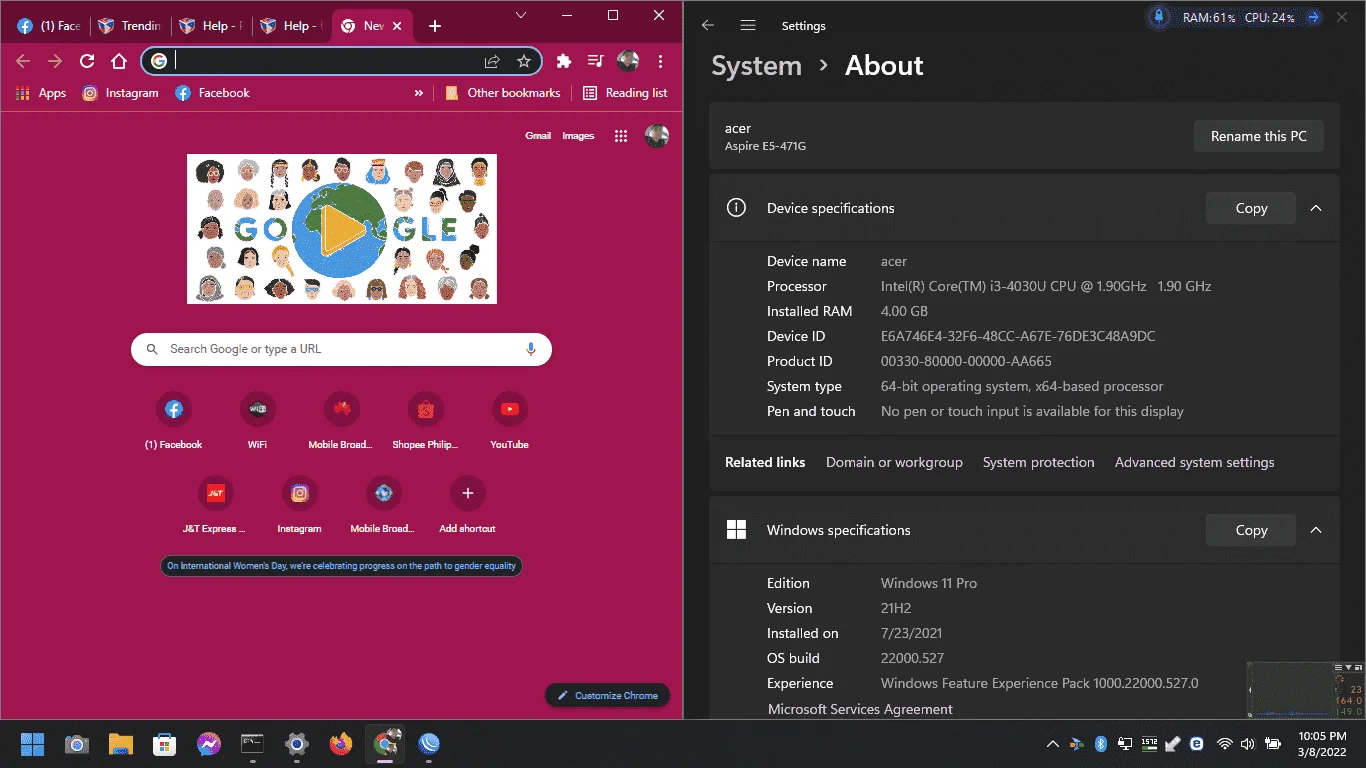
Task: Click the Add shortcut tile
Action: pyautogui.click(x=468, y=504)
